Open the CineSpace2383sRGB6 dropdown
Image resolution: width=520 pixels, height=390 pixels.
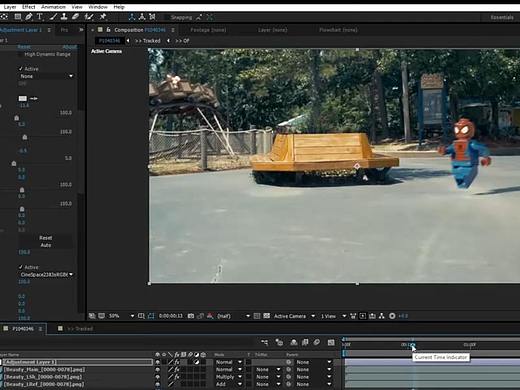pos(46,274)
